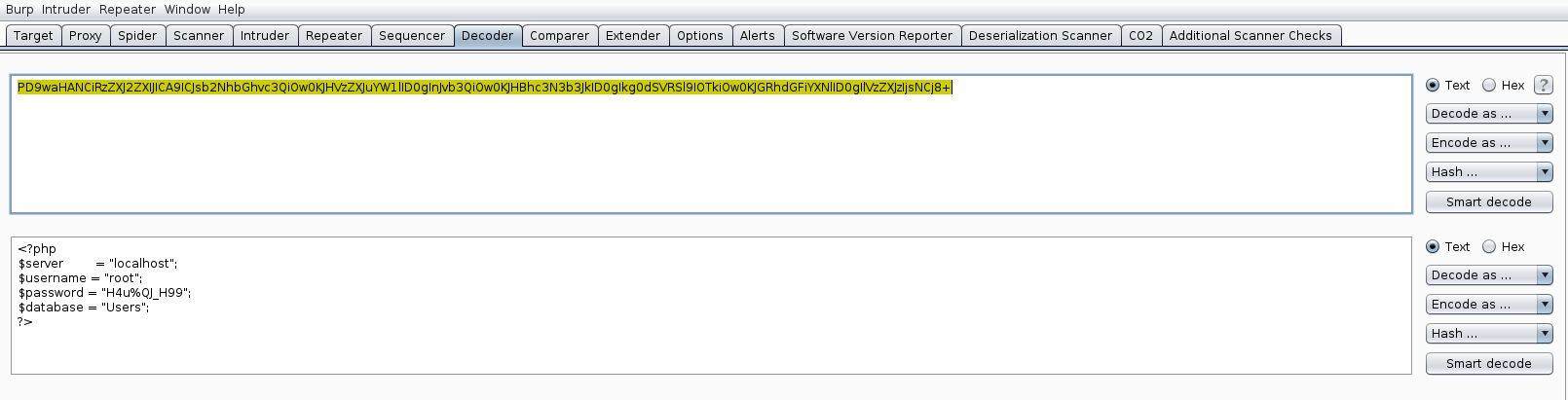Open top 'Decode as ...' dropdown

click(1488, 114)
